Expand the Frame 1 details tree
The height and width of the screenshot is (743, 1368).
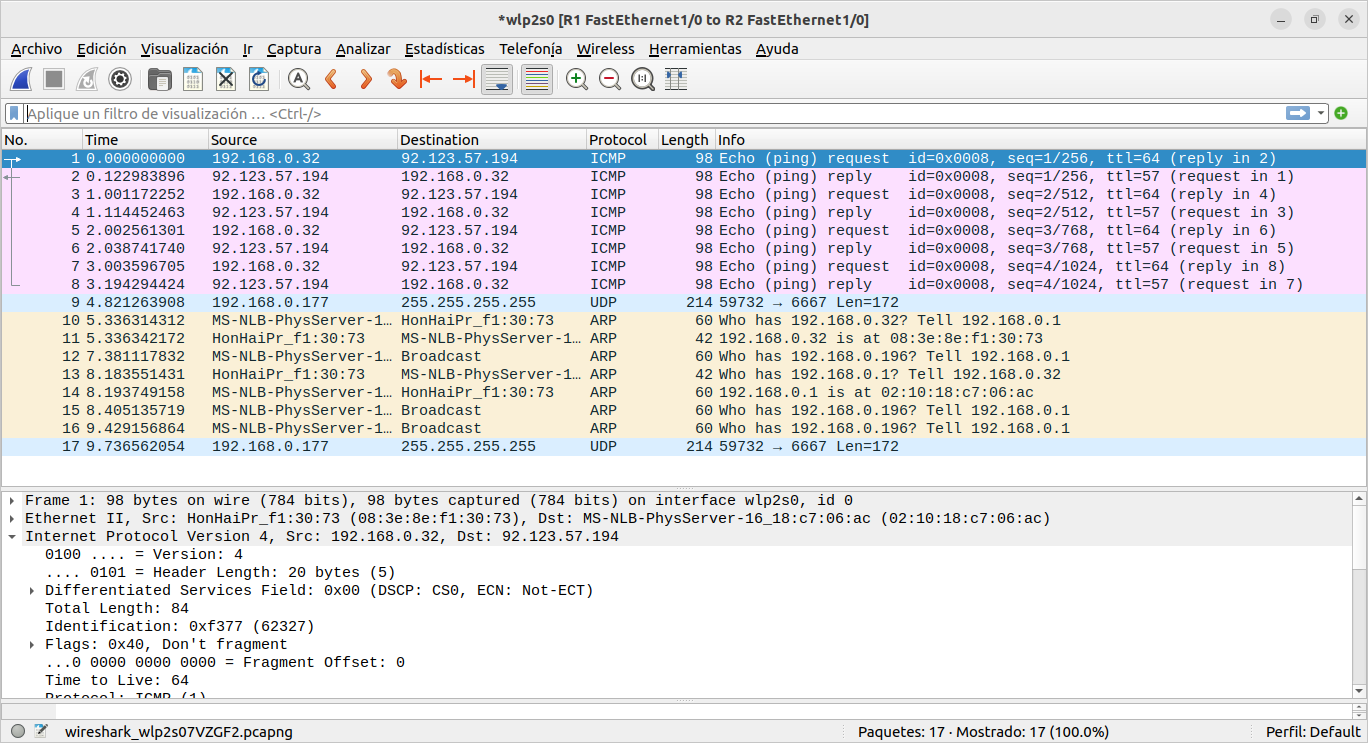12,501
